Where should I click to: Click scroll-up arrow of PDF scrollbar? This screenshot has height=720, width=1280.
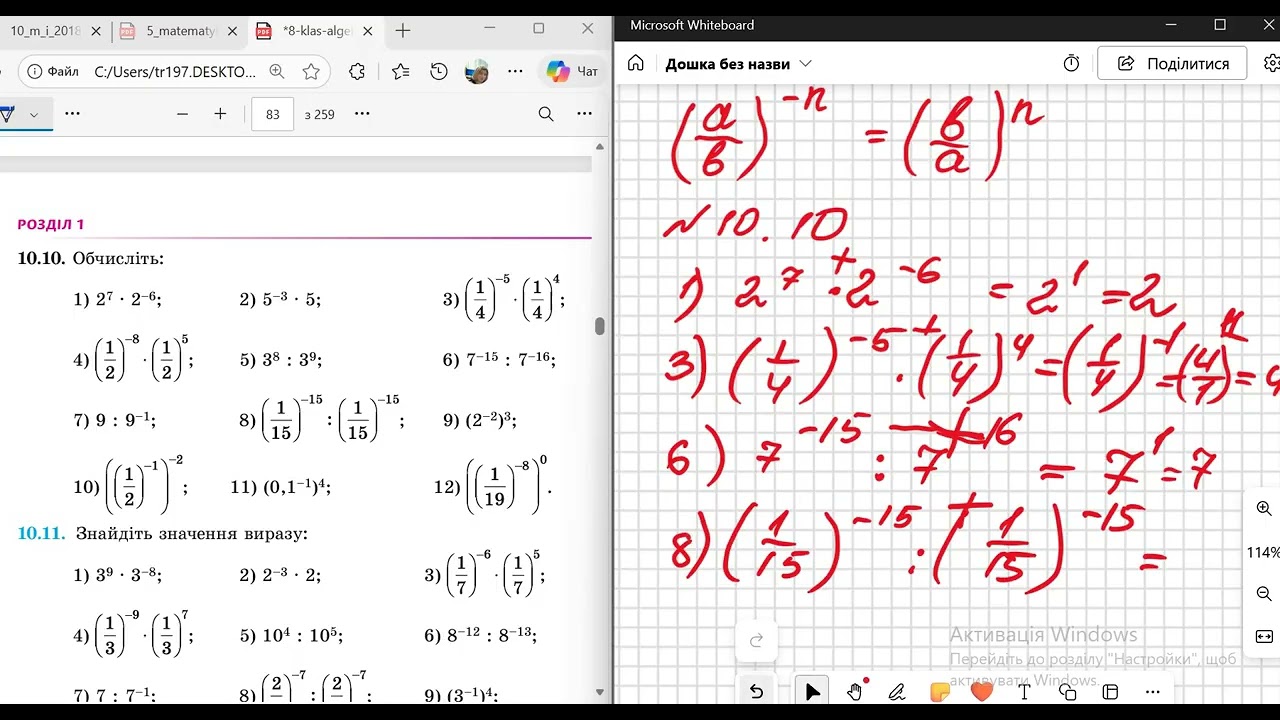pyautogui.click(x=600, y=147)
